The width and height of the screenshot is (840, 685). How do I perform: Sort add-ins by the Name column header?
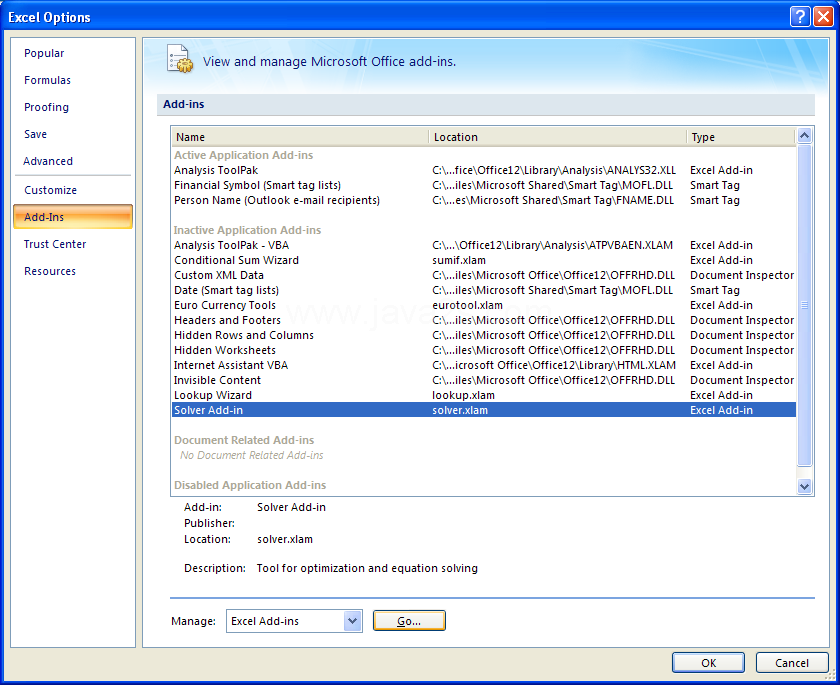[300, 137]
